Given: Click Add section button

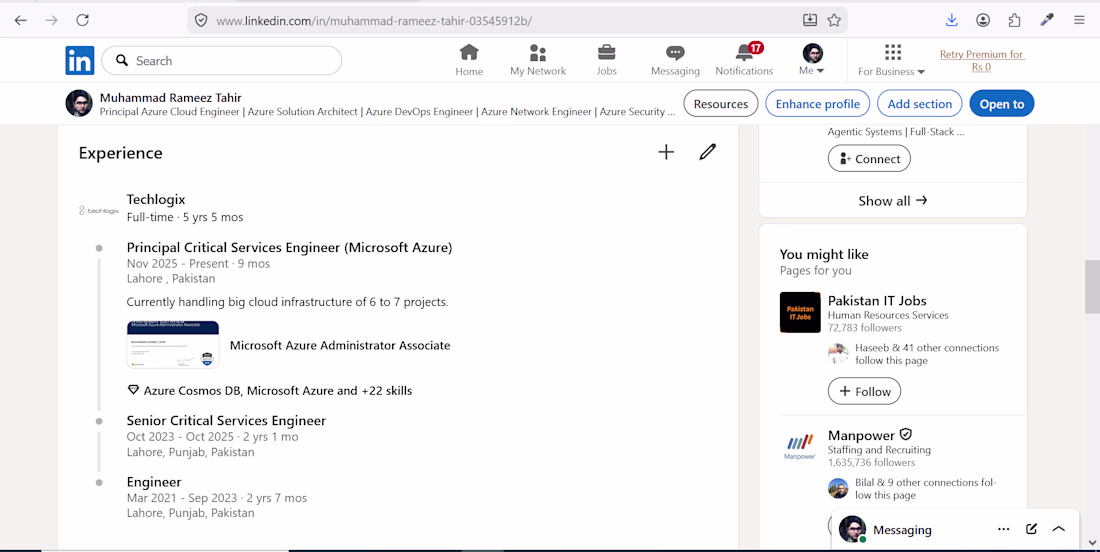Looking at the screenshot, I should tap(920, 104).
